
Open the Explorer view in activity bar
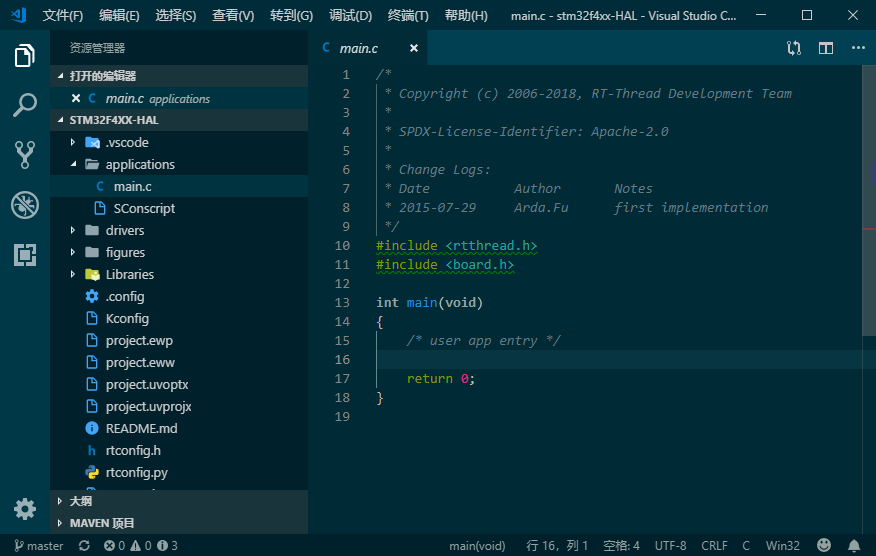[25, 56]
